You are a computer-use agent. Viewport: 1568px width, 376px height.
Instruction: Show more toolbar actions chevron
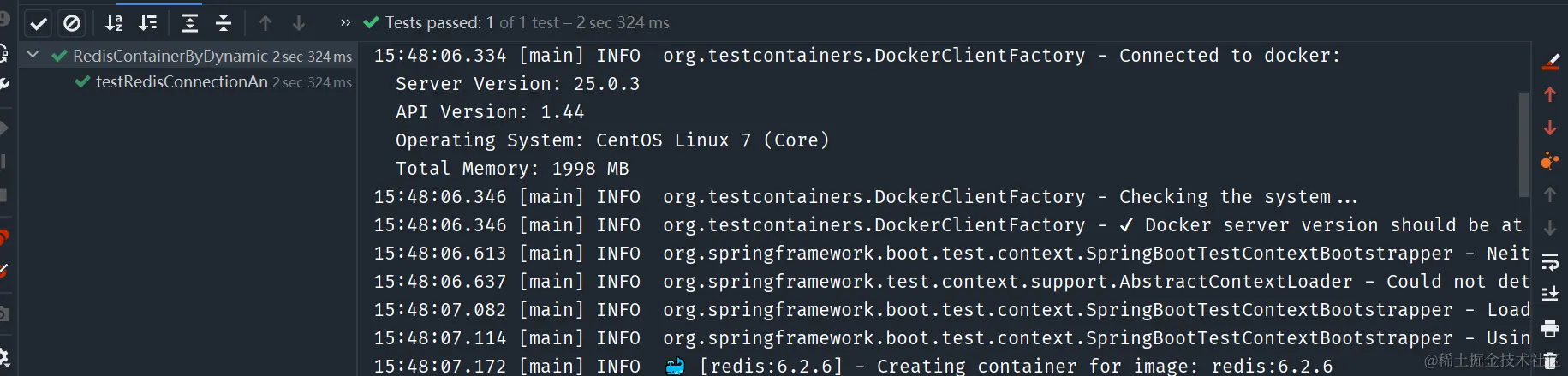(x=345, y=23)
